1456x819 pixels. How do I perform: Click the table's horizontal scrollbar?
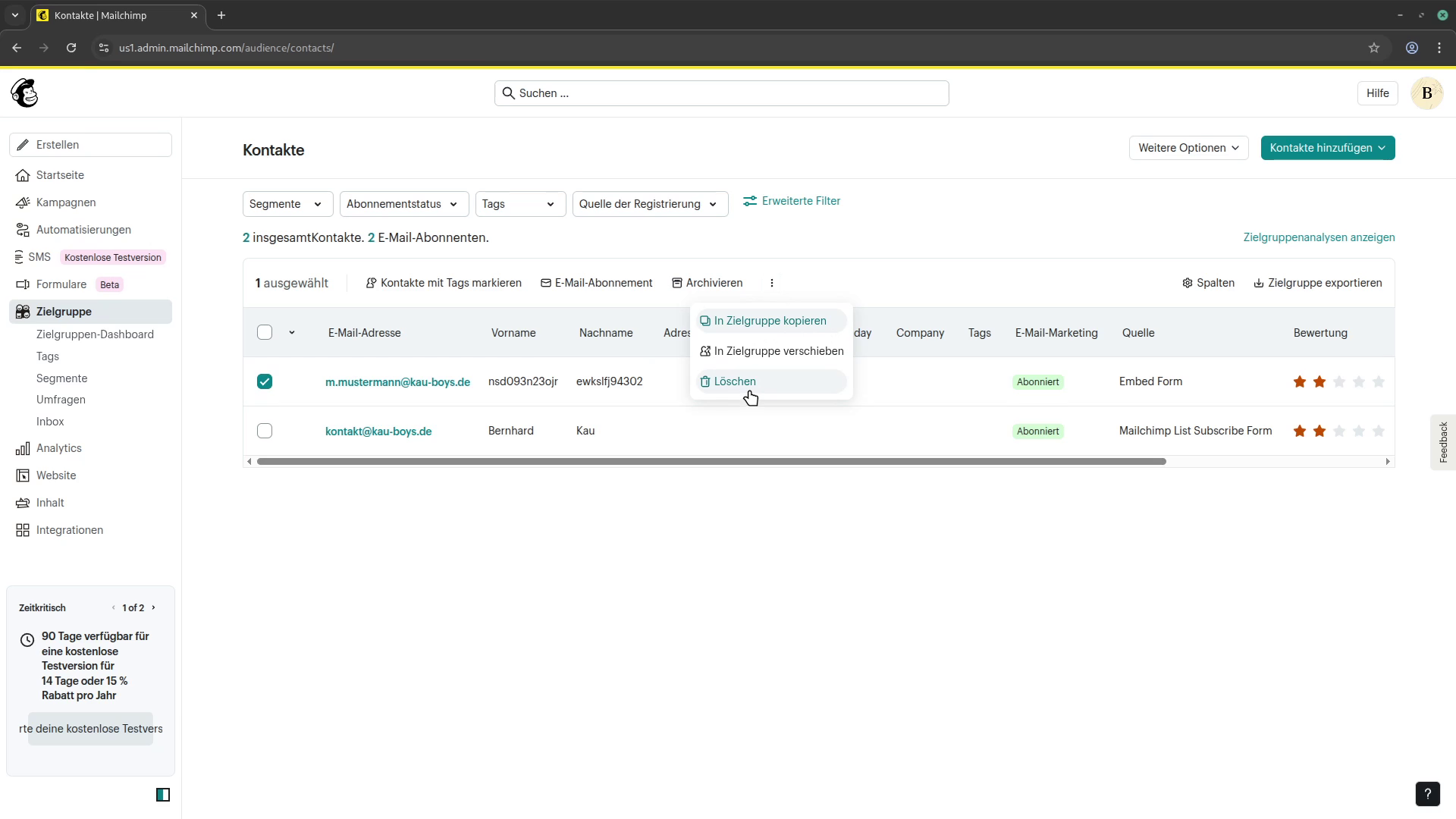click(x=711, y=461)
